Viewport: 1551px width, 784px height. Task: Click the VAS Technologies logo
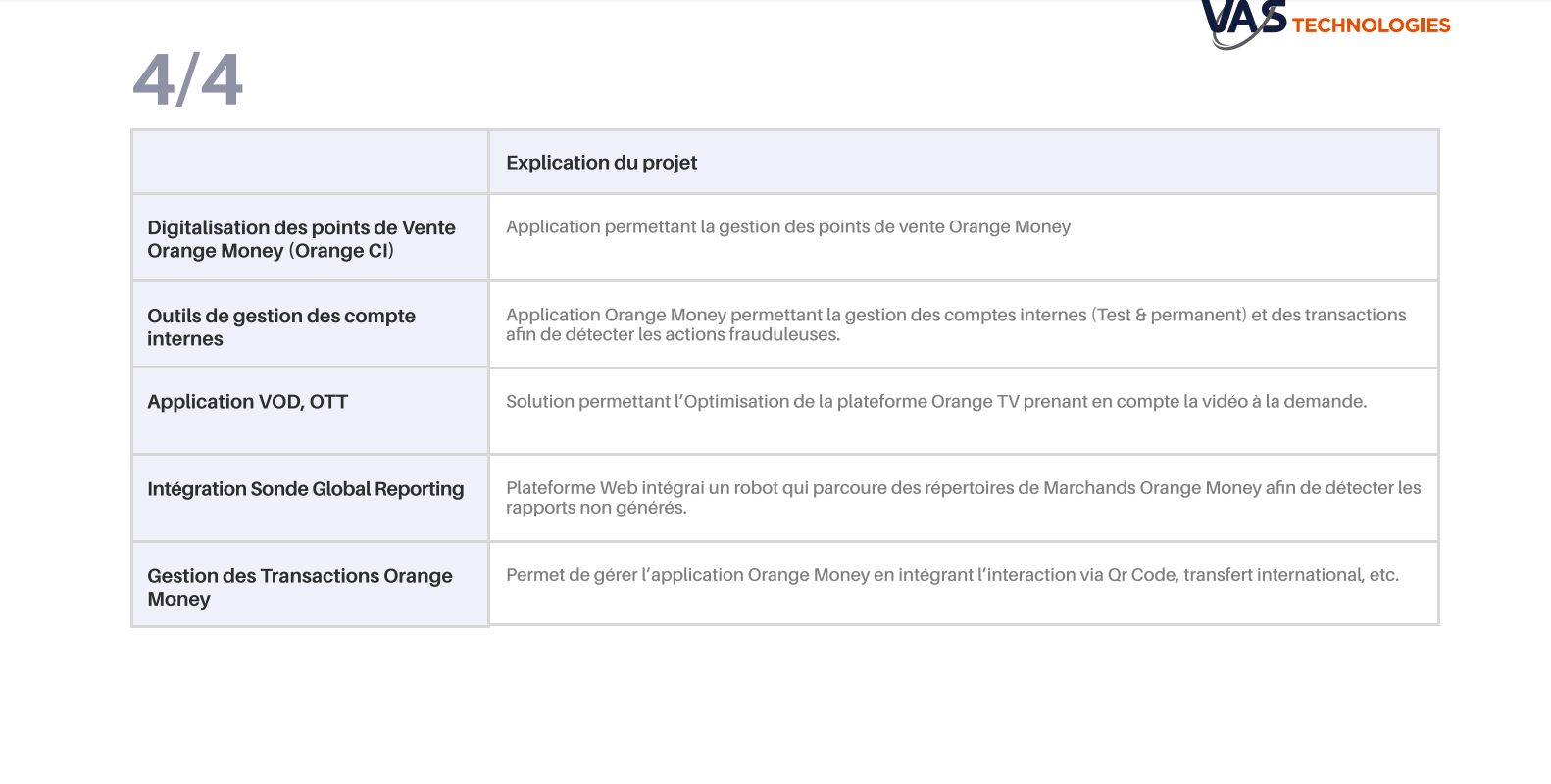click(x=1326, y=24)
